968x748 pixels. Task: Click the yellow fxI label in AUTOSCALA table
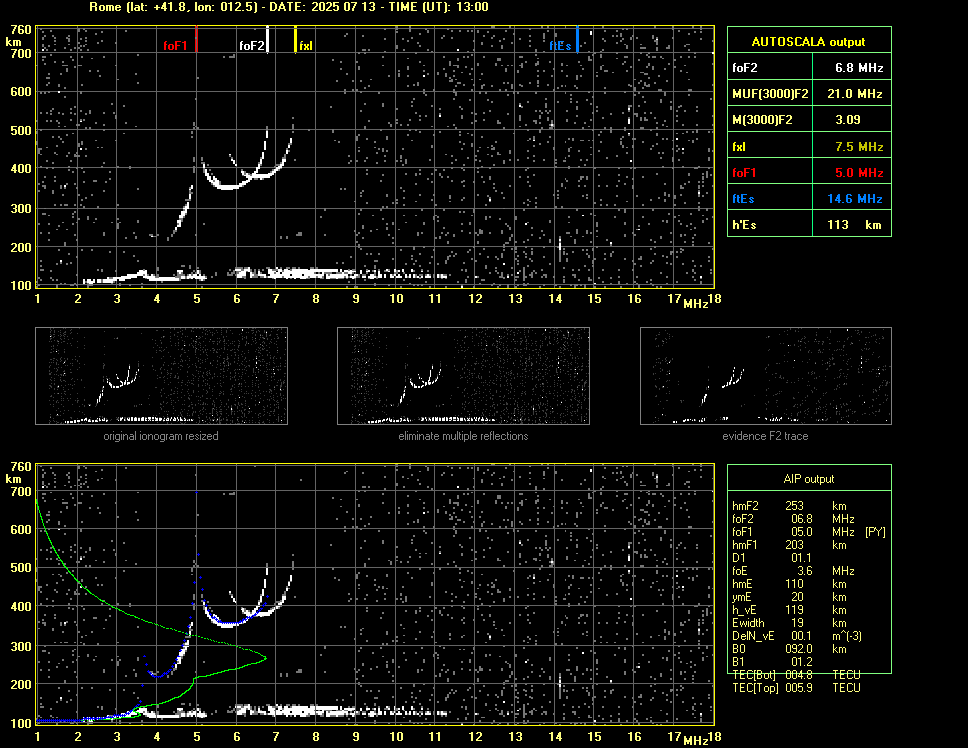(739, 147)
